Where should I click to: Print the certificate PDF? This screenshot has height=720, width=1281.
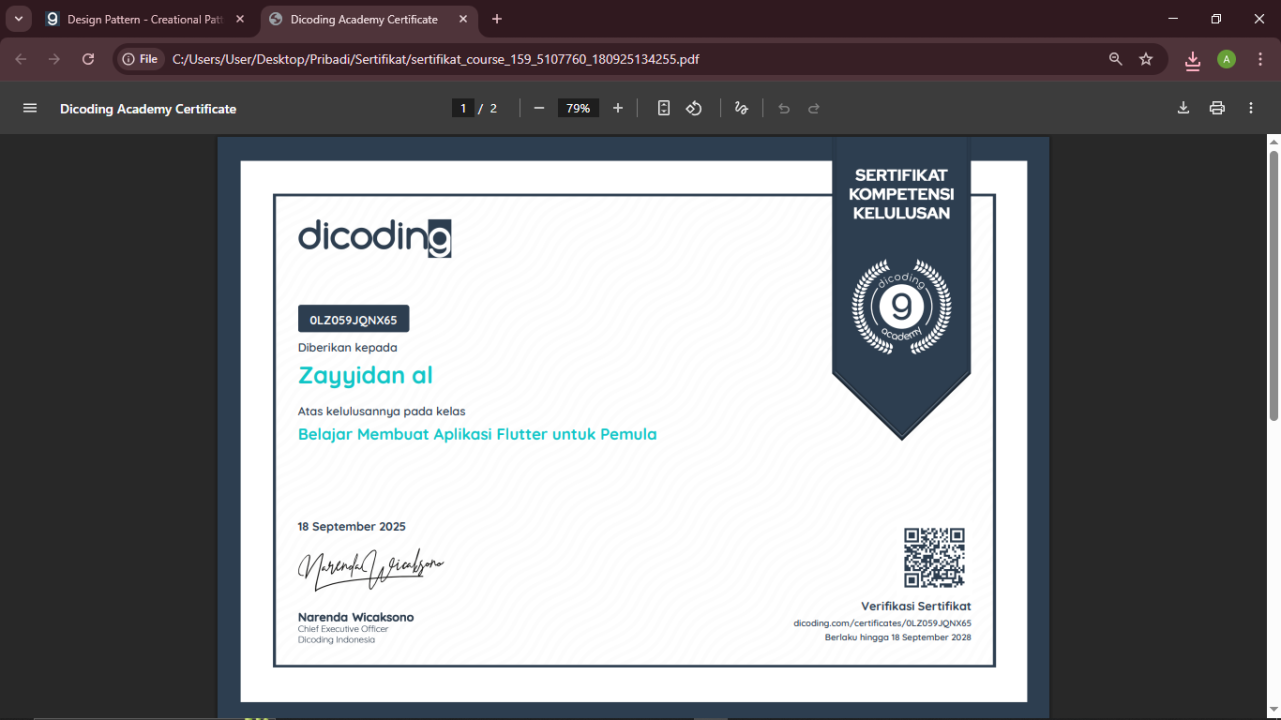[x=1217, y=108]
